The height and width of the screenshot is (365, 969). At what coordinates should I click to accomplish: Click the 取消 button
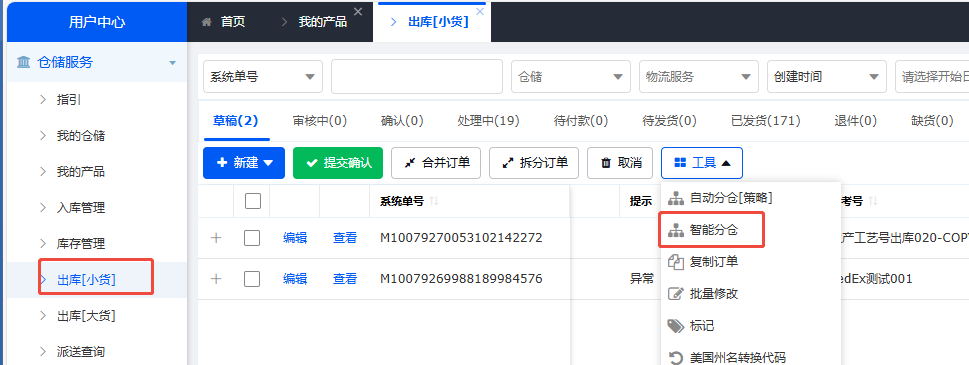click(x=620, y=163)
